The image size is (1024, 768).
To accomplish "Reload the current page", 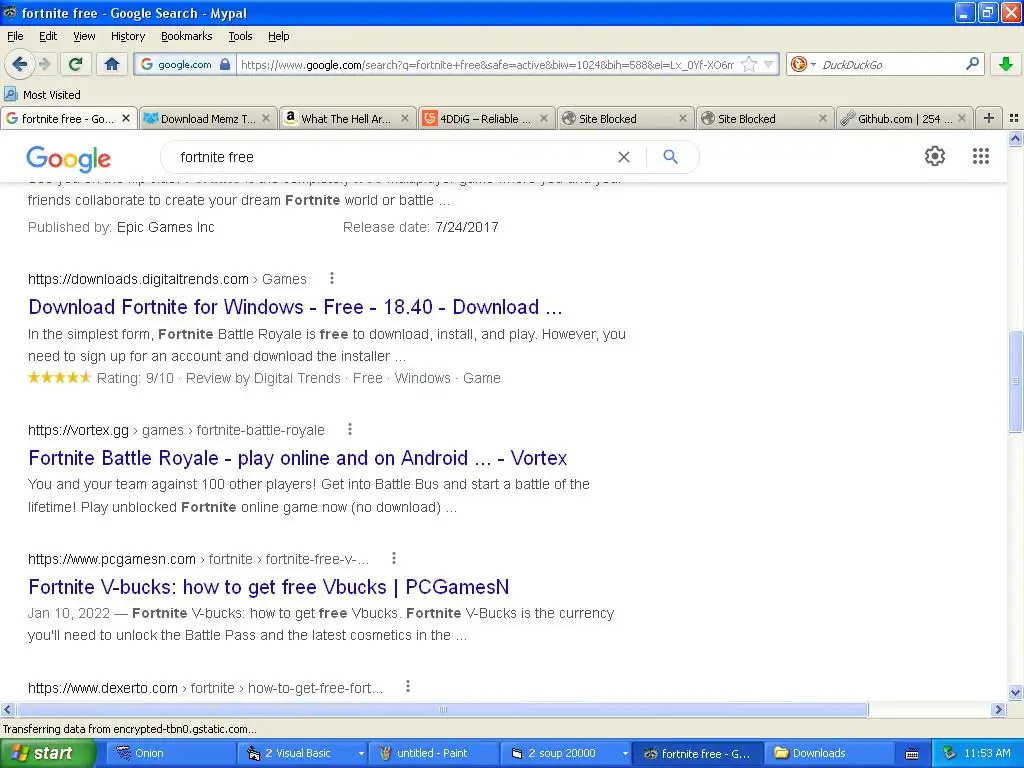I will [75, 64].
